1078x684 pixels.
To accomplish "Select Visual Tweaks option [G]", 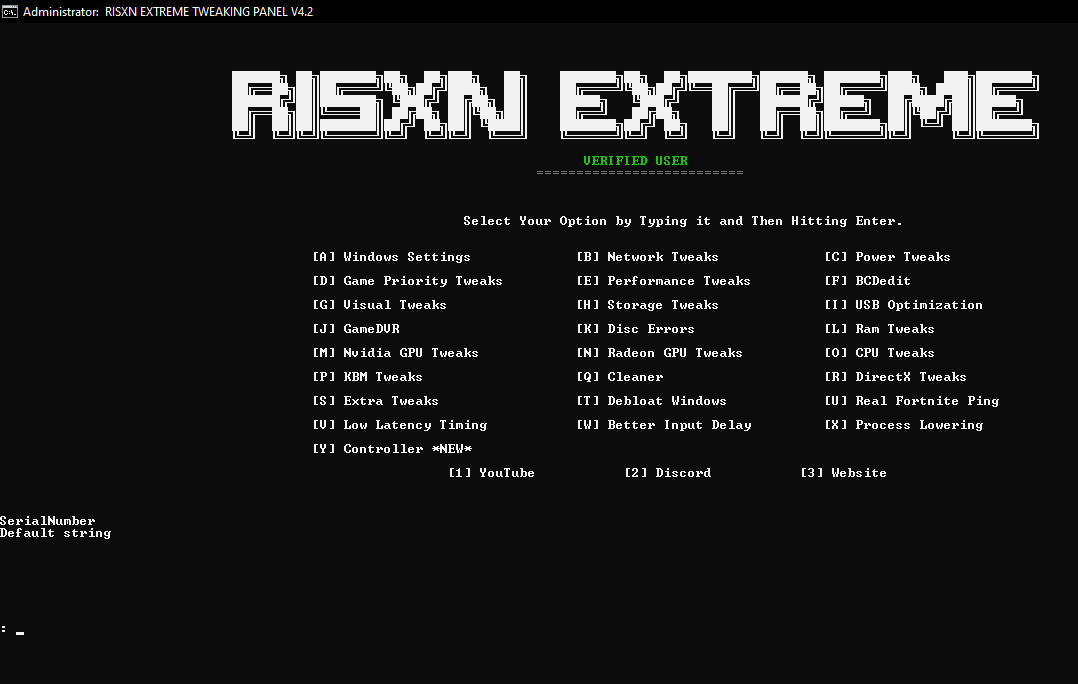I will [380, 304].
